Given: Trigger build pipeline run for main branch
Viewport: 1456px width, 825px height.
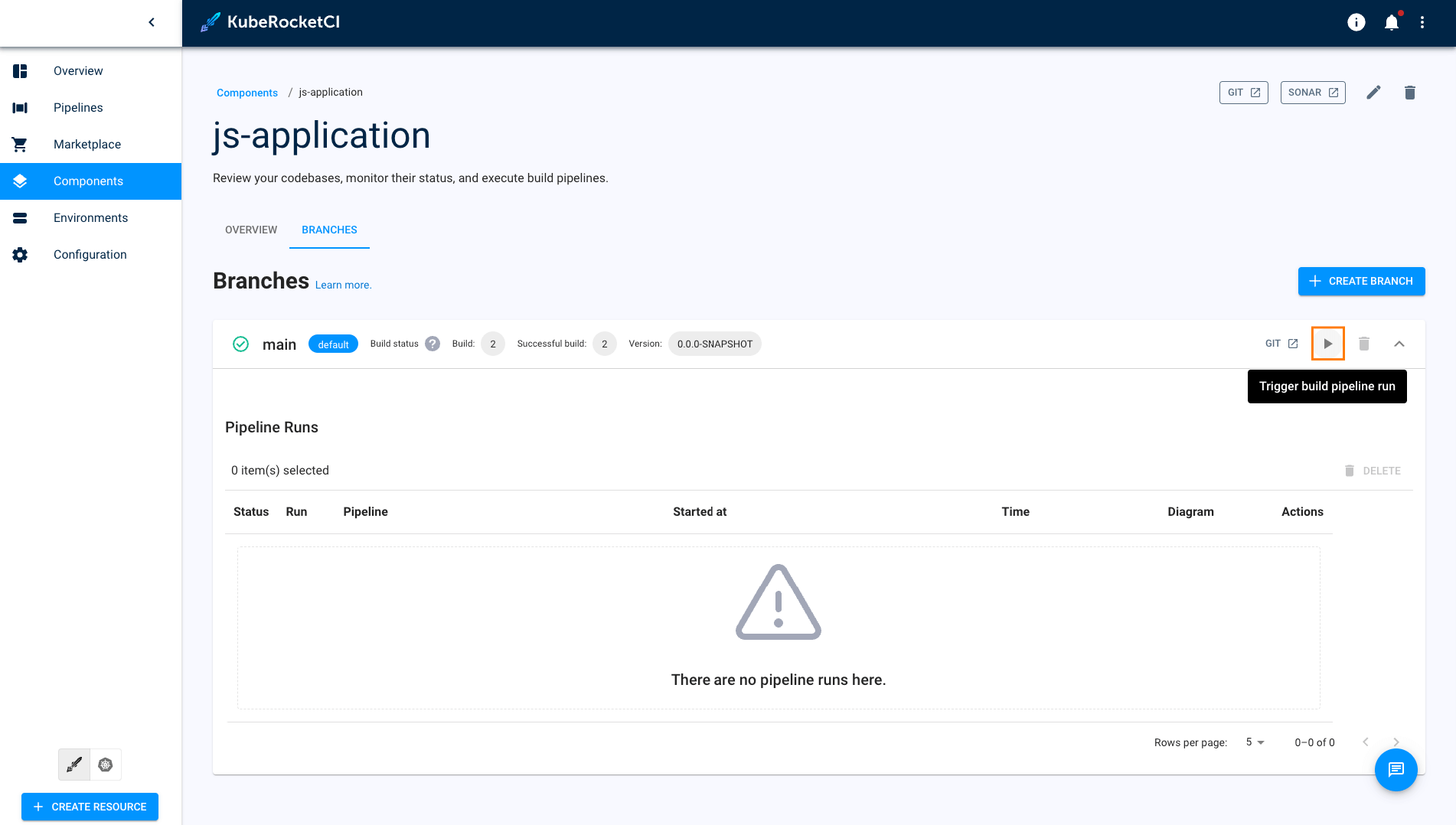Looking at the screenshot, I should tap(1328, 343).
